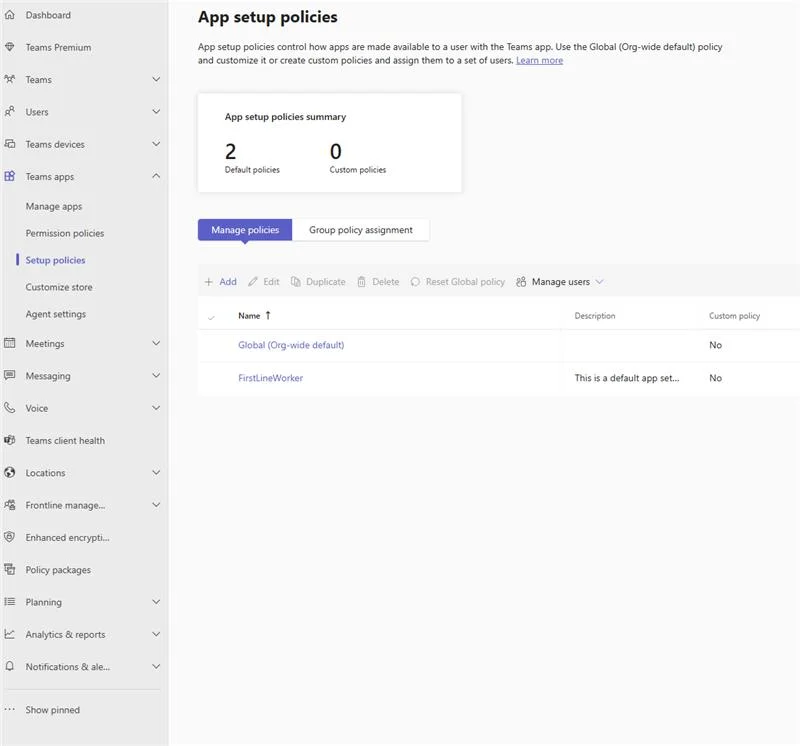
Task: Click the Analytics & reports chart icon
Action: [9, 634]
